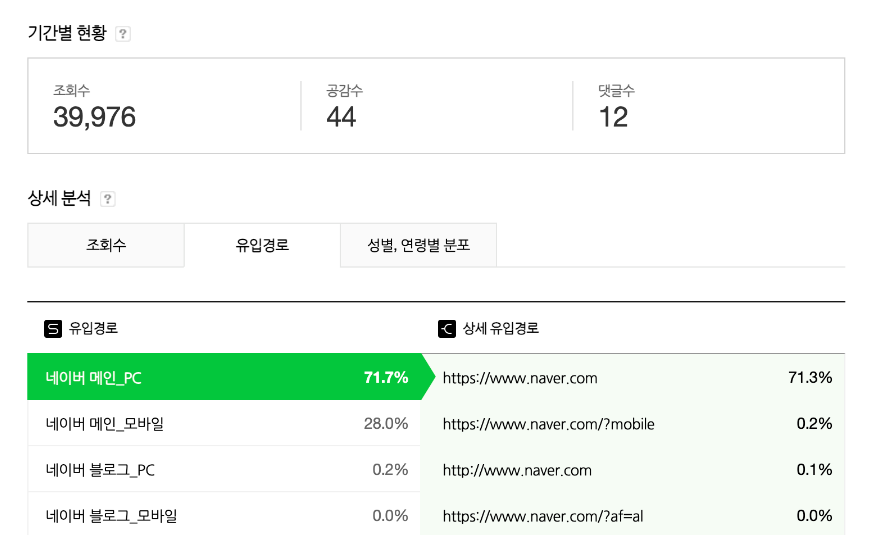Screen dimensions: 873x554
Task: Open the https://www.naver.com detail link
Action: (x=520, y=378)
